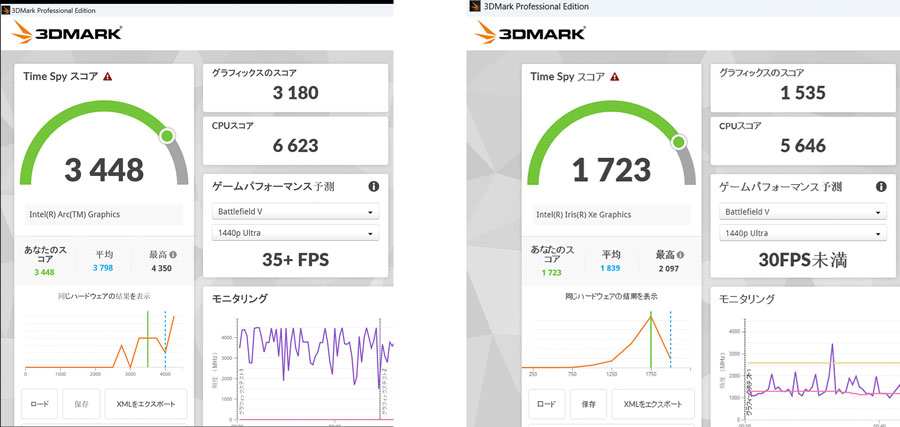Click 保存 button in the right window

coord(589,404)
